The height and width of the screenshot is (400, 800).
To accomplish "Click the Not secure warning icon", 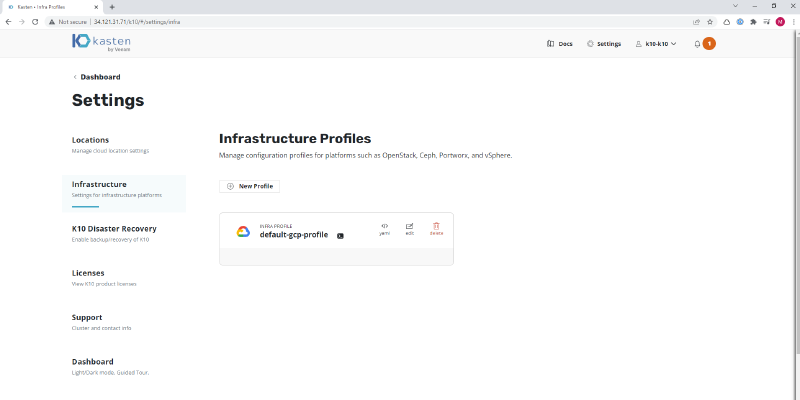I will pos(52,22).
